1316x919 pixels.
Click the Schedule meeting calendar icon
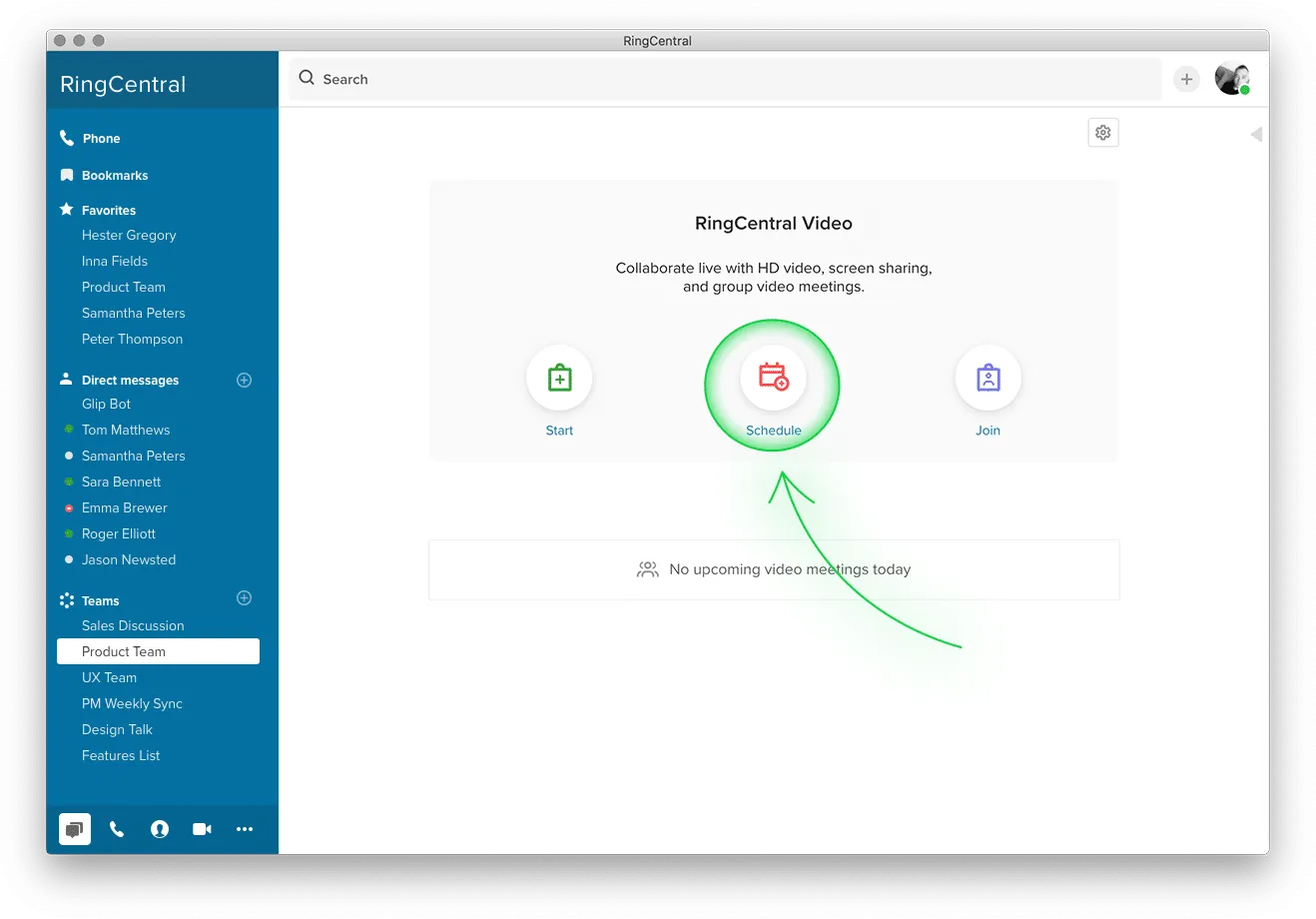tap(773, 378)
